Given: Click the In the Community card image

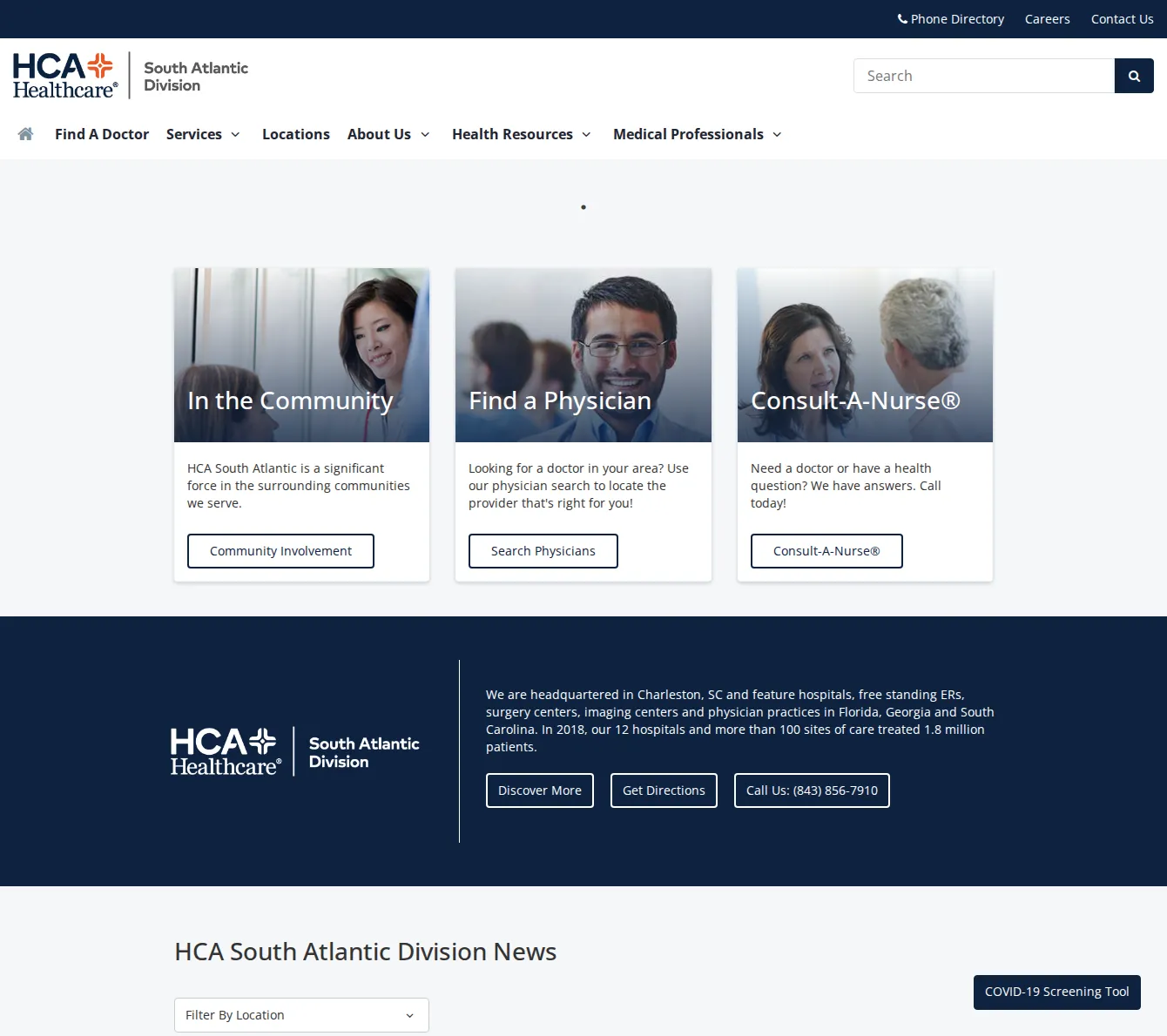Looking at the screenshot, I should 301,355.
